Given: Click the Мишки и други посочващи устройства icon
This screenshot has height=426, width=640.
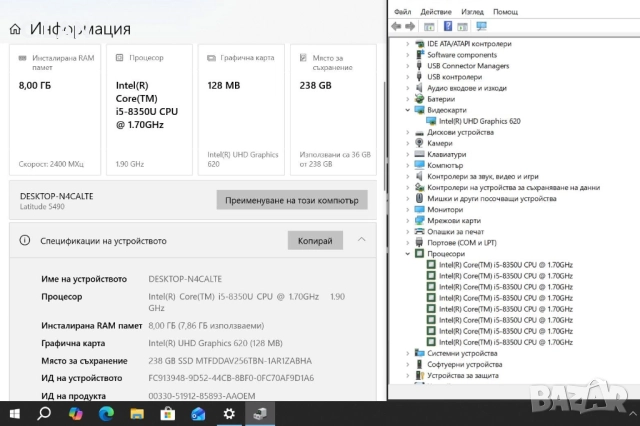Looking at the screenshot, I should pos(419,198).
